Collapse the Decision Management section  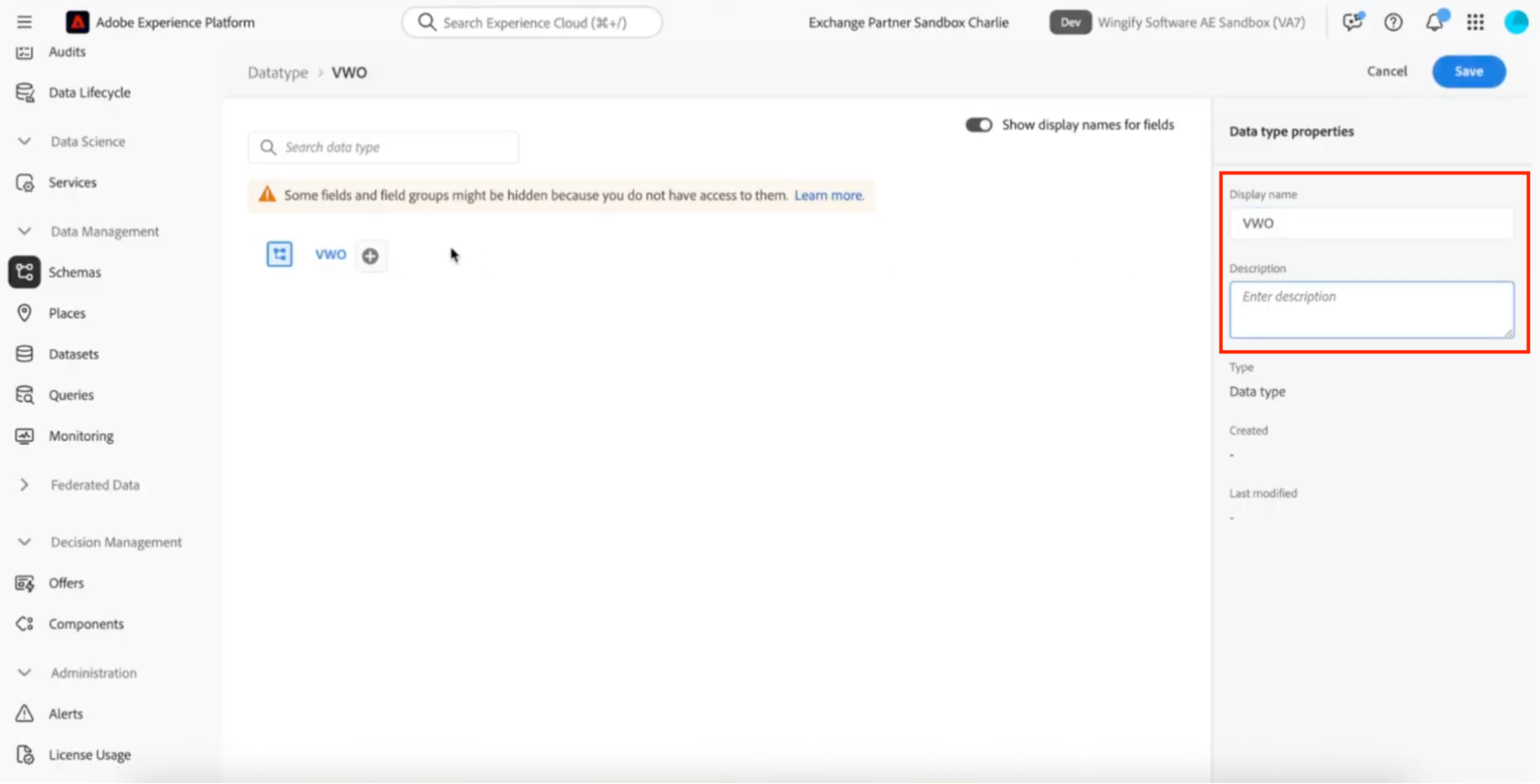point(25,542)
